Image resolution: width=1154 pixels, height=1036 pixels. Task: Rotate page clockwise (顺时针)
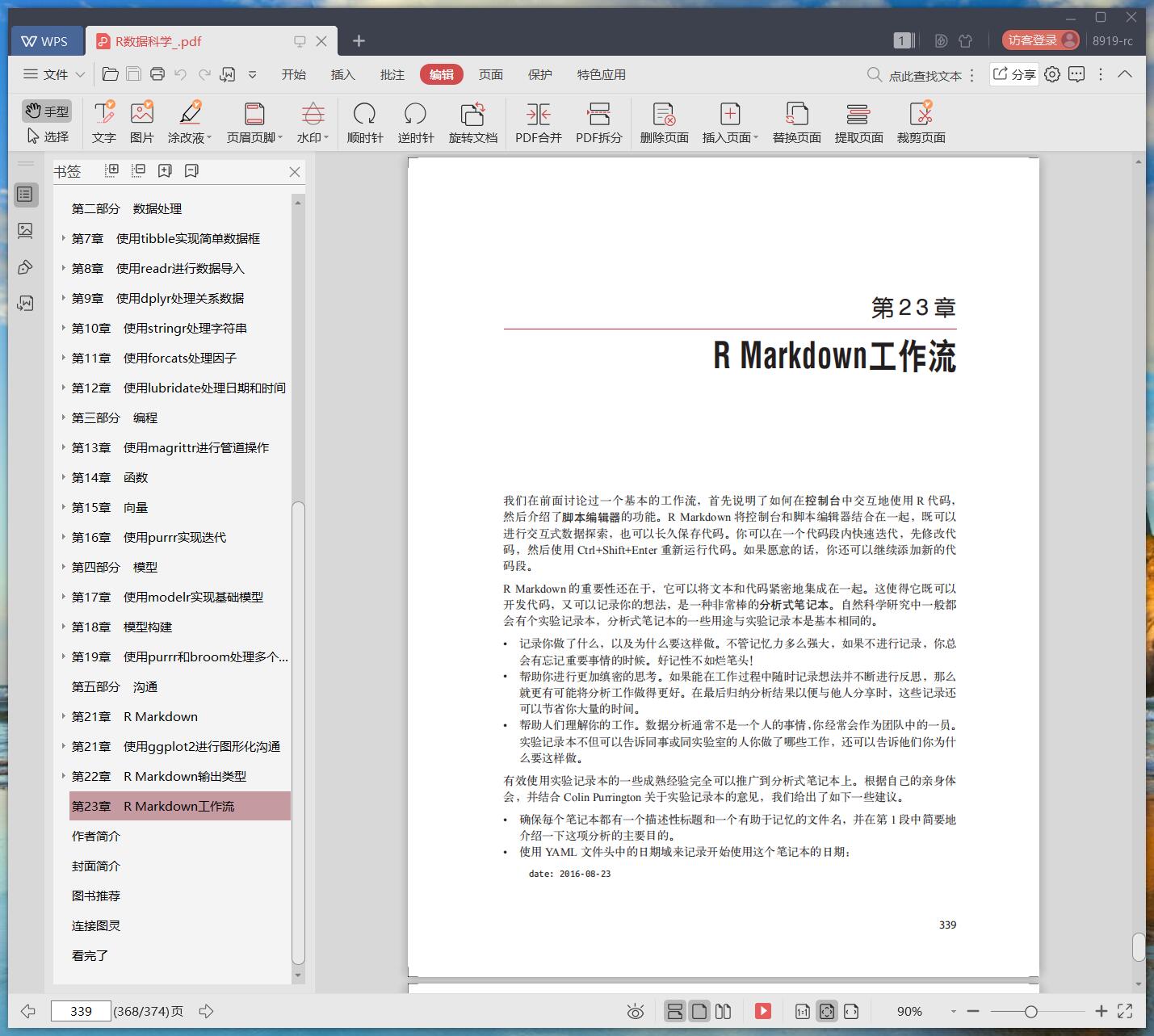click(x=365, y=123)
